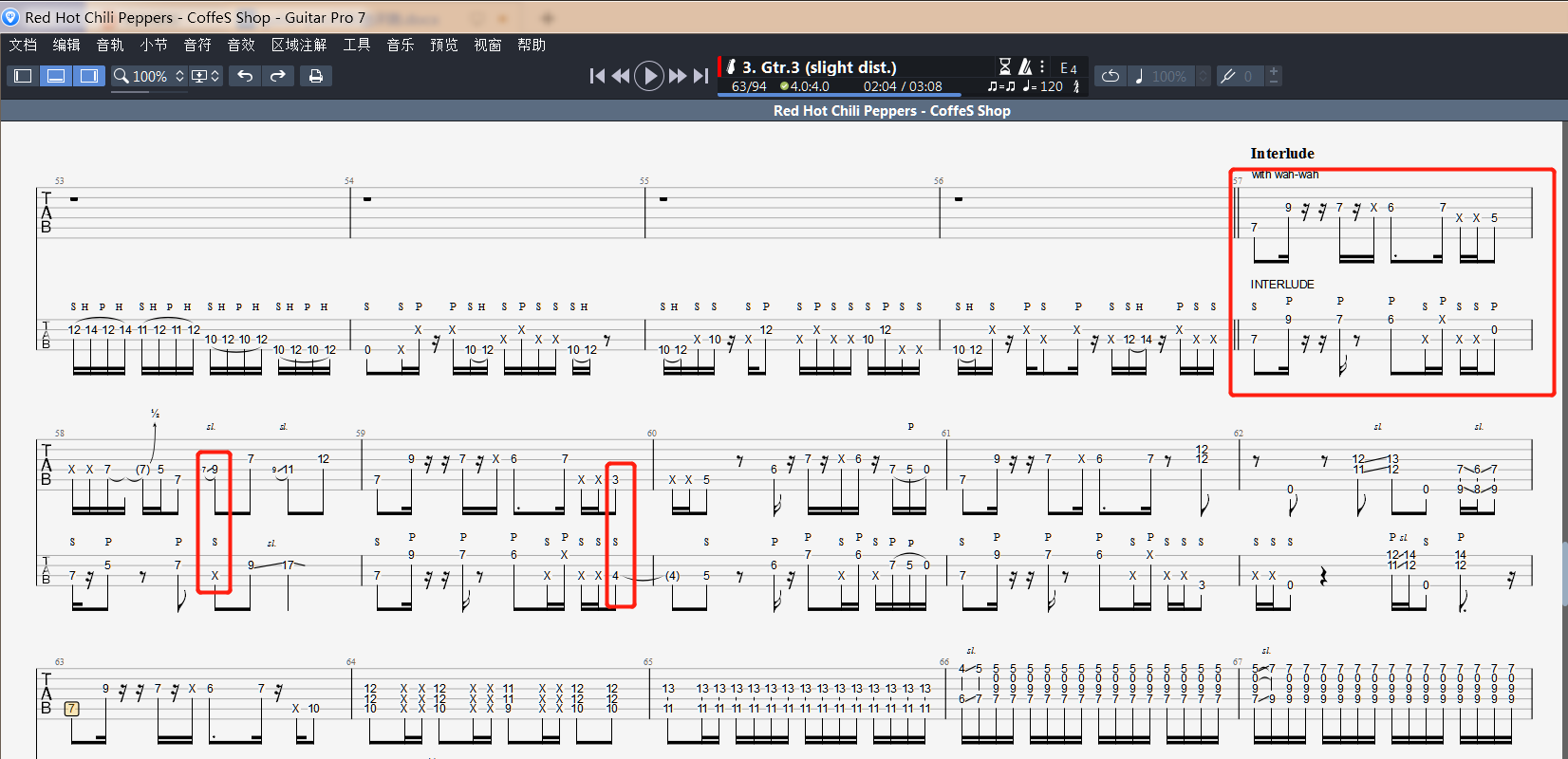Toggle the bottom global view panel

click(56, 76)
